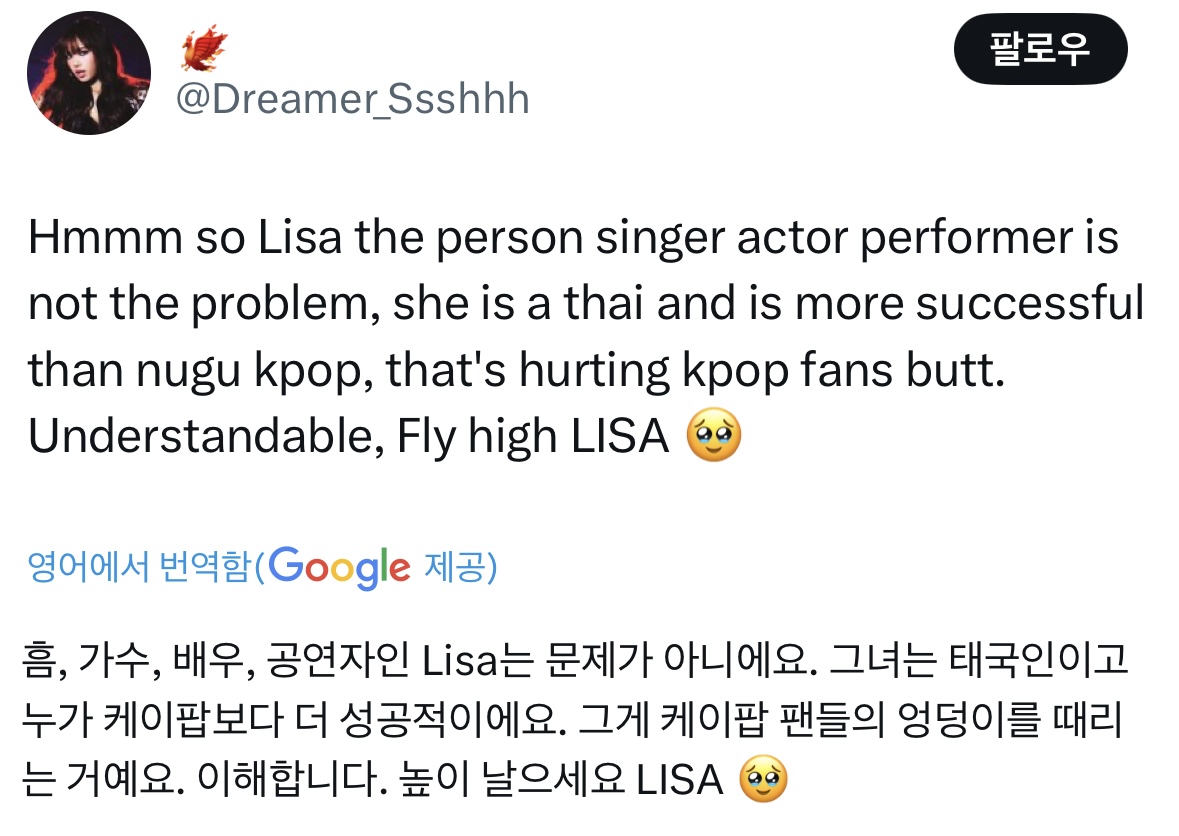This screenshot has height=836, width=1179.
Task: Click the red phoenix emoji display name
Action: pos(203,48)
